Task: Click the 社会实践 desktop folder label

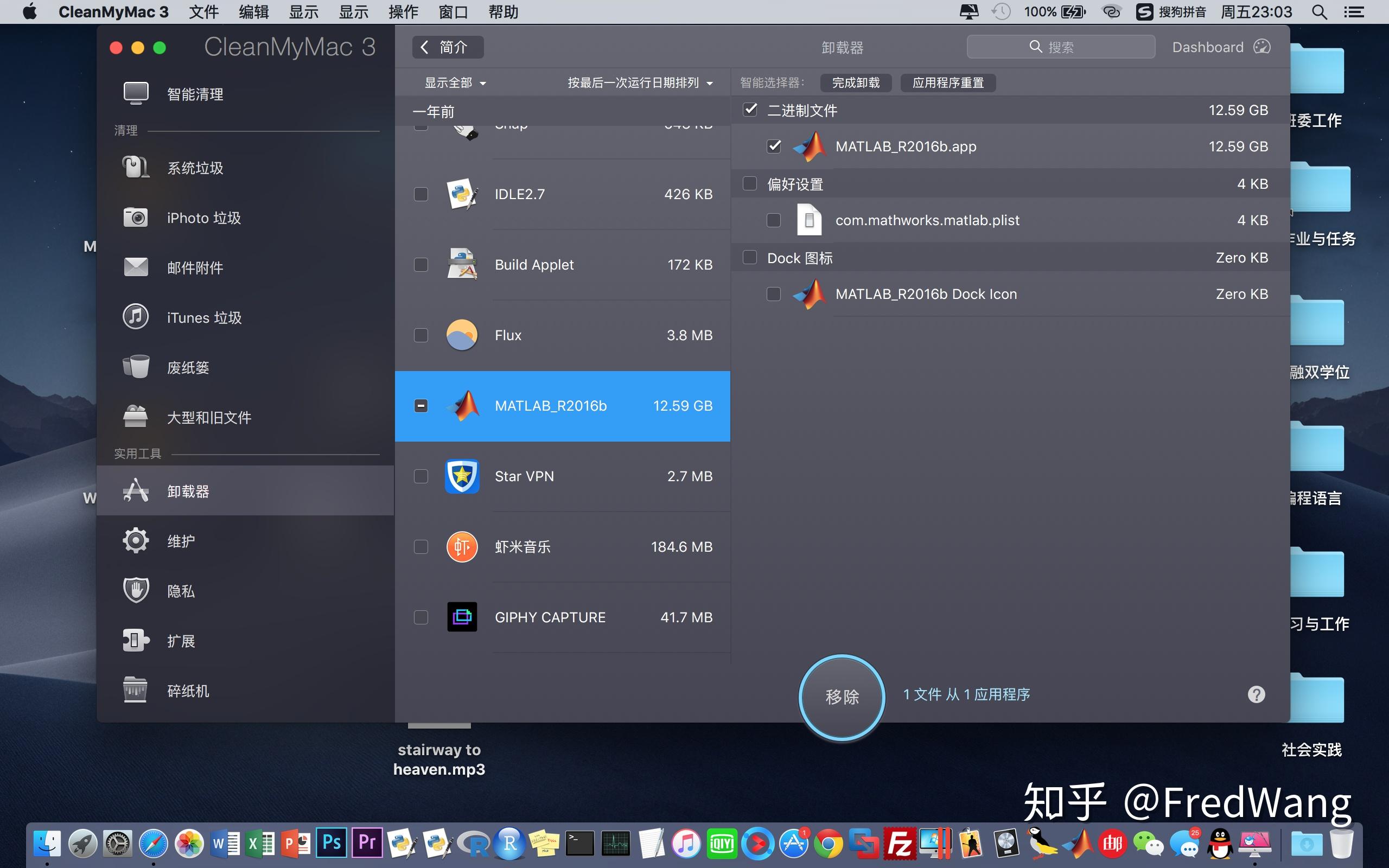Action: (x=1311, y=750)
